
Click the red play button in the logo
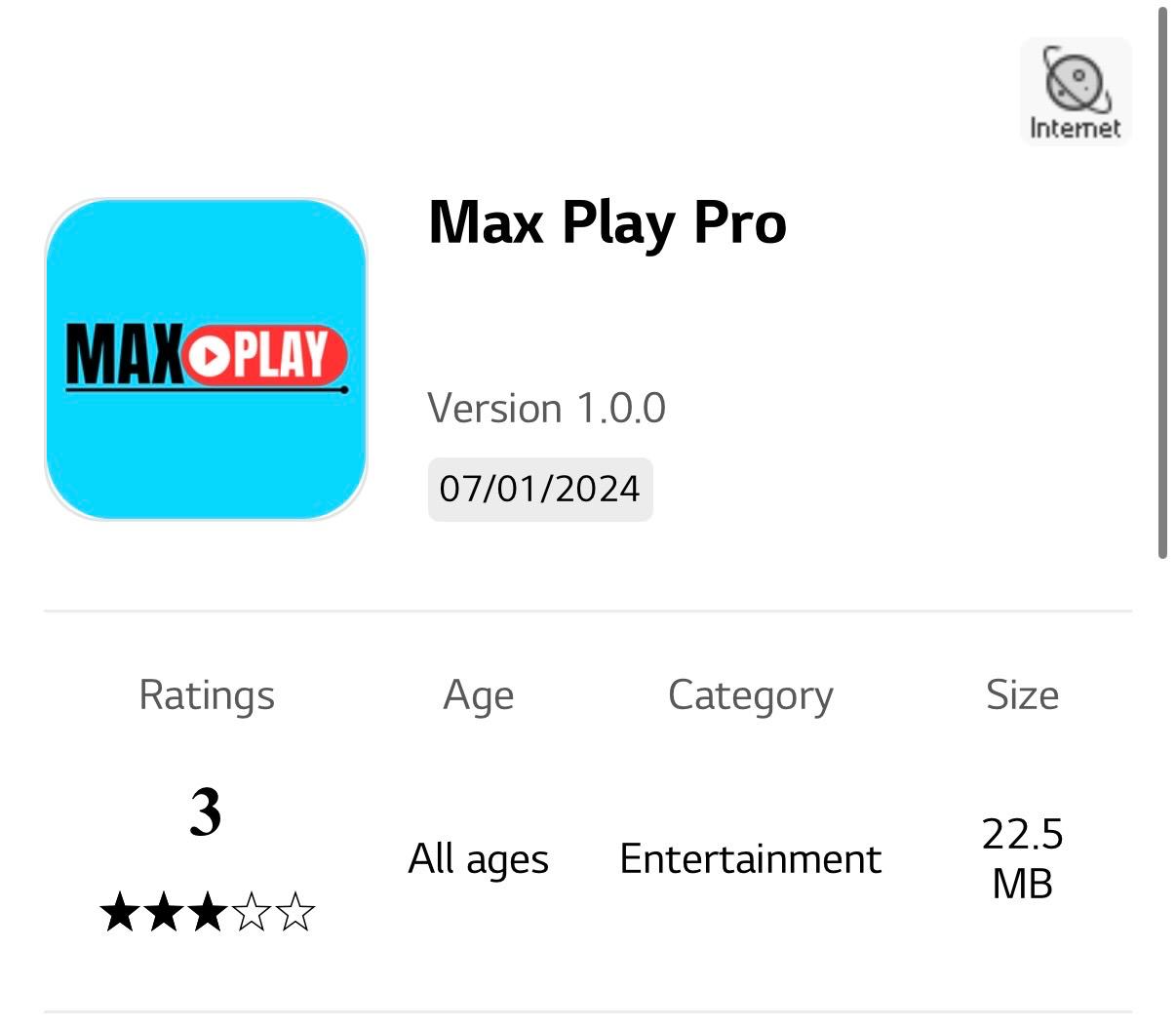(x=207, y=355)
